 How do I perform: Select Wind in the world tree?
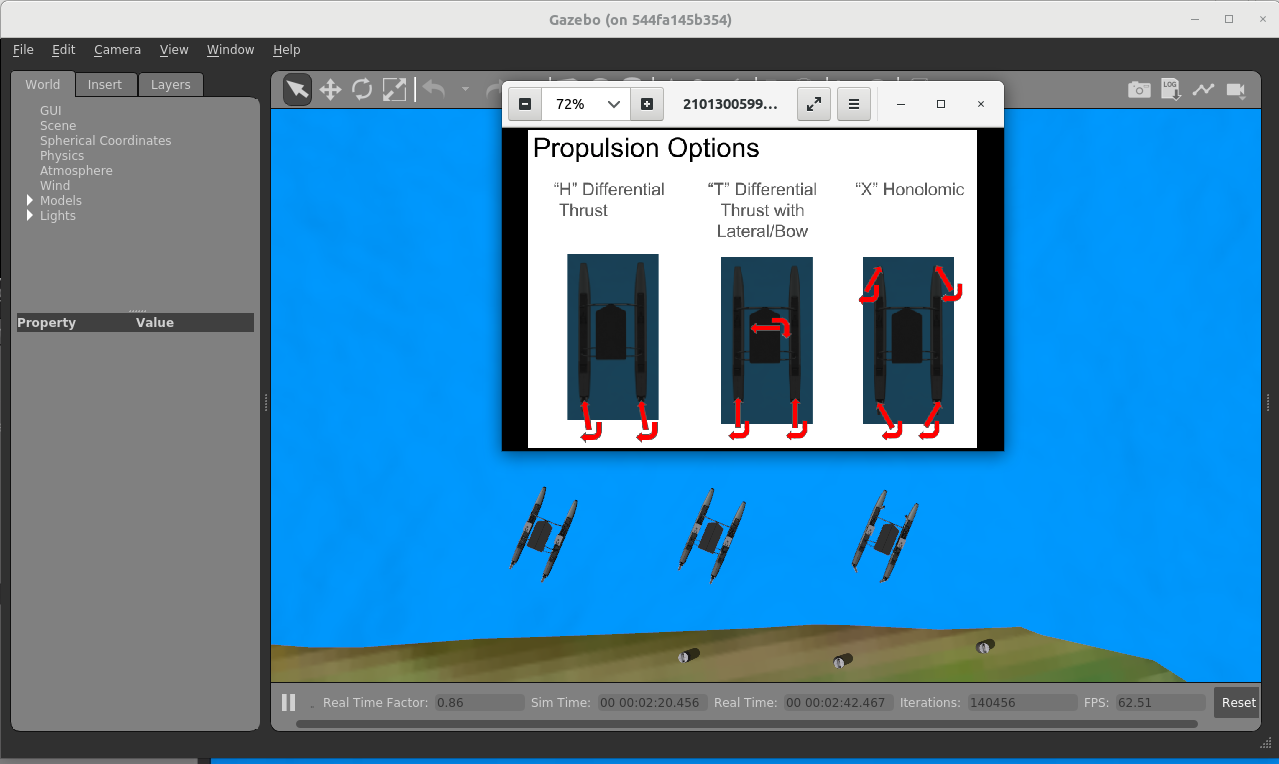pos(55,185)
